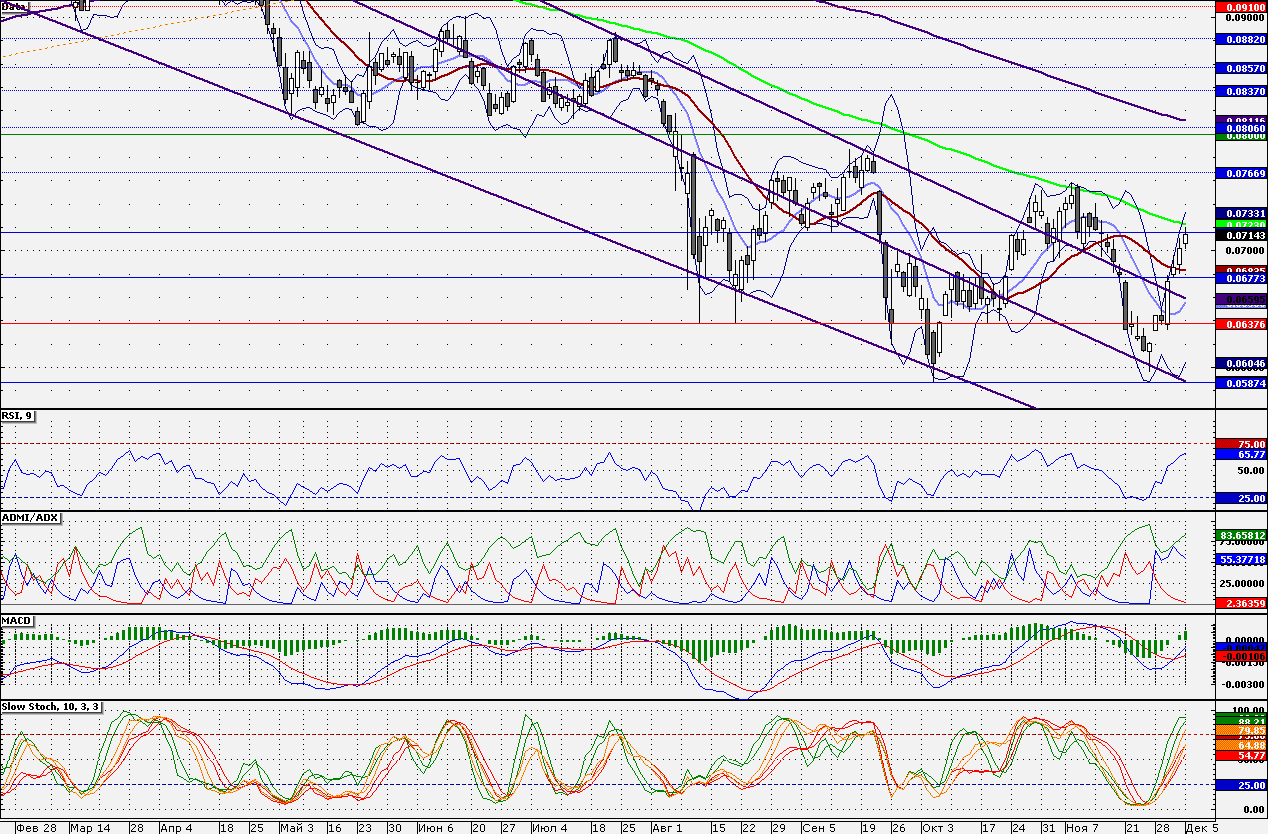Select the 0.07143 current price label
Screen dimensions: 1268x834
[1240, 235]
